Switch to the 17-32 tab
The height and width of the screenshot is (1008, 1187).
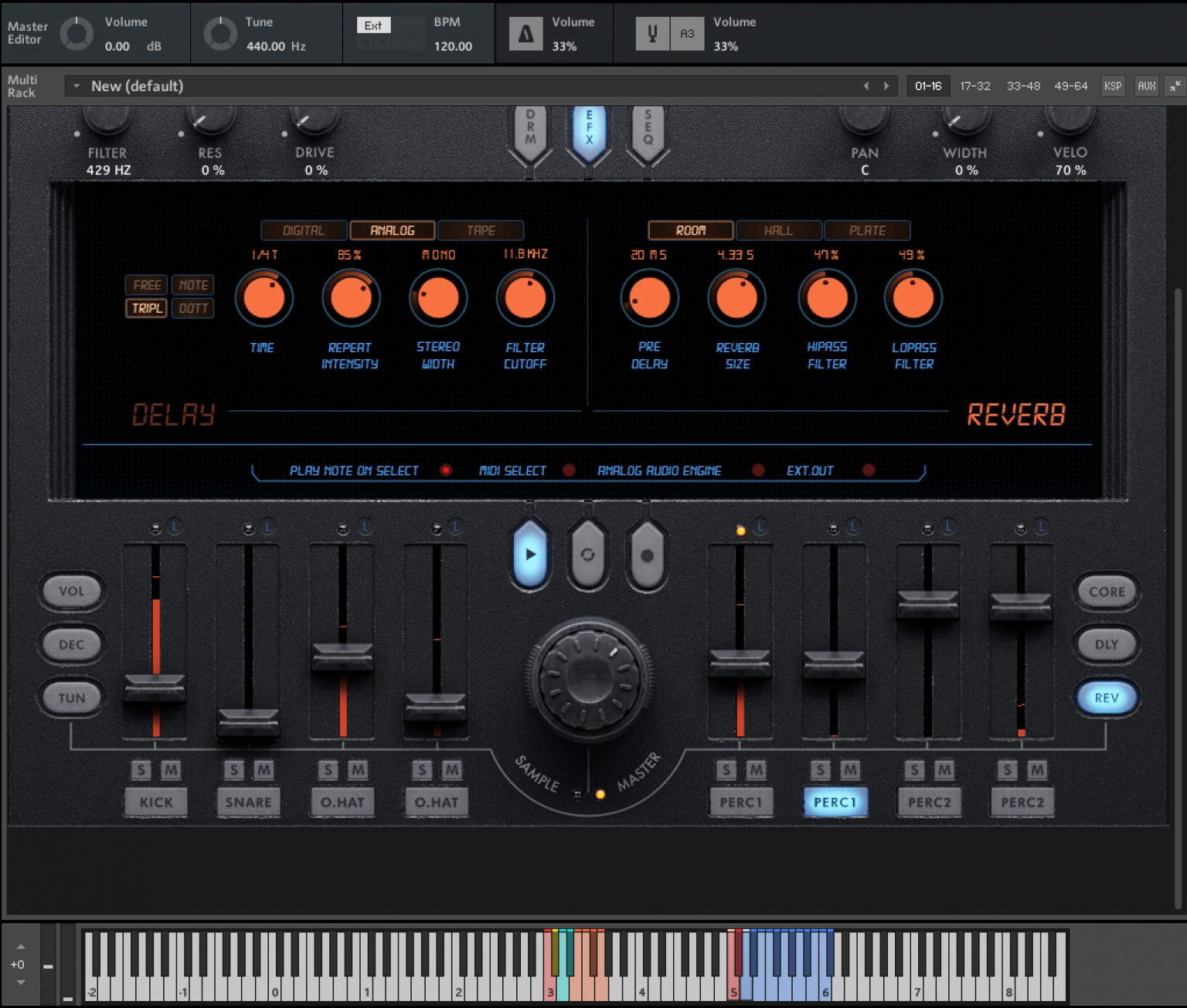pyautogui.click(x=974, y=86)
